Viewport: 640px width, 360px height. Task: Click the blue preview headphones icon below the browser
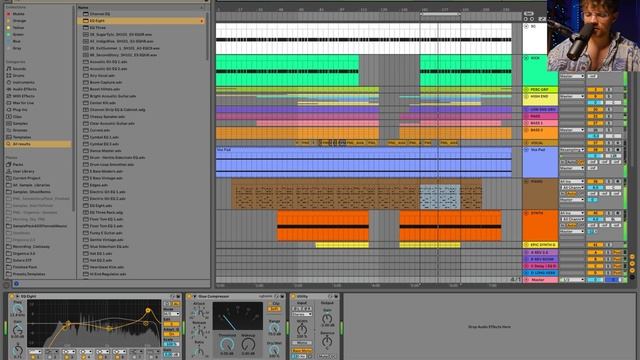point(16,284)
